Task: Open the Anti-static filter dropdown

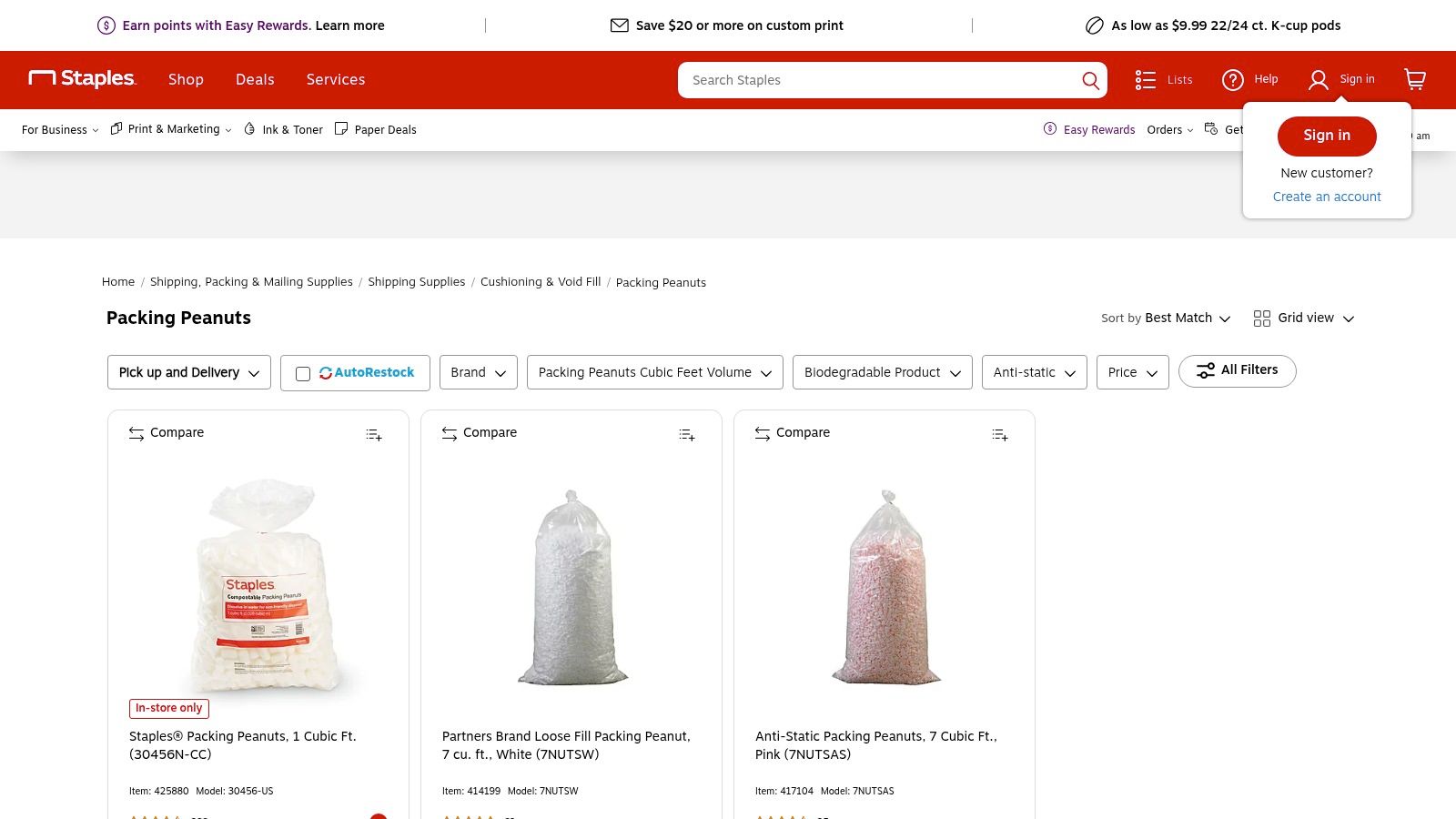Action: point(1035,372)
